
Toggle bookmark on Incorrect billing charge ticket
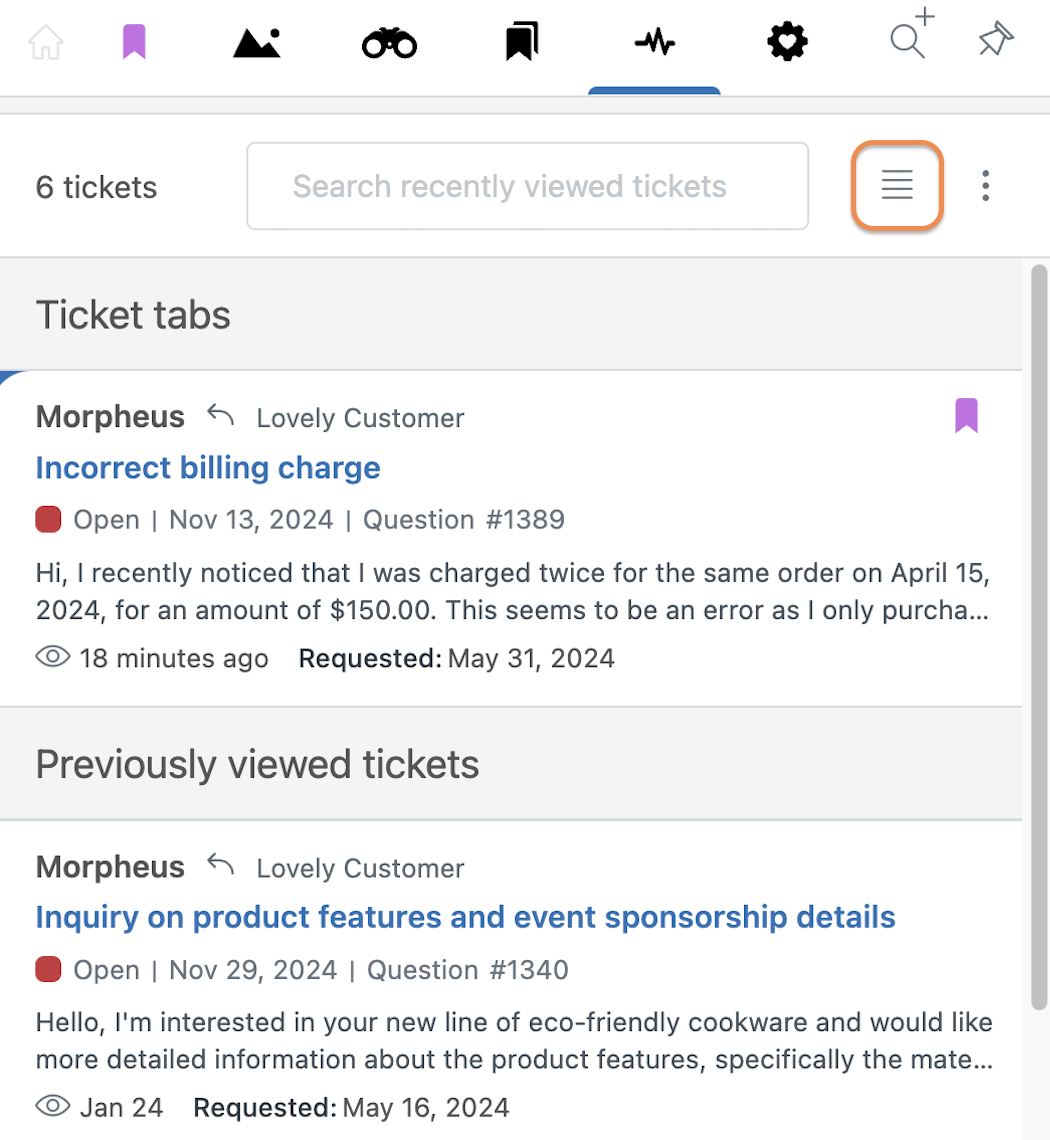coord(966,416)
